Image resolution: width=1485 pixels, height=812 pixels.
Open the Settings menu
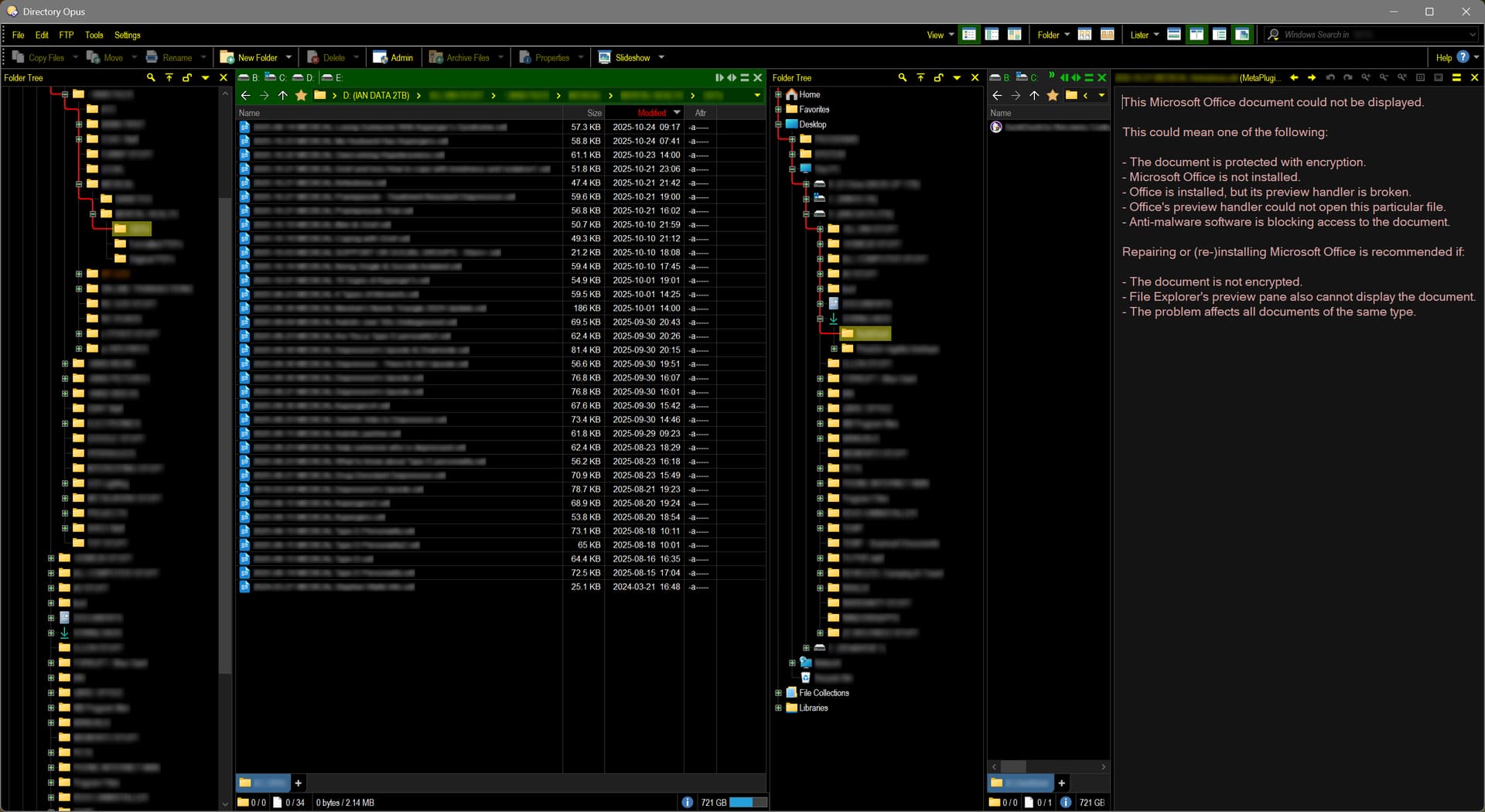pos(127,35)
